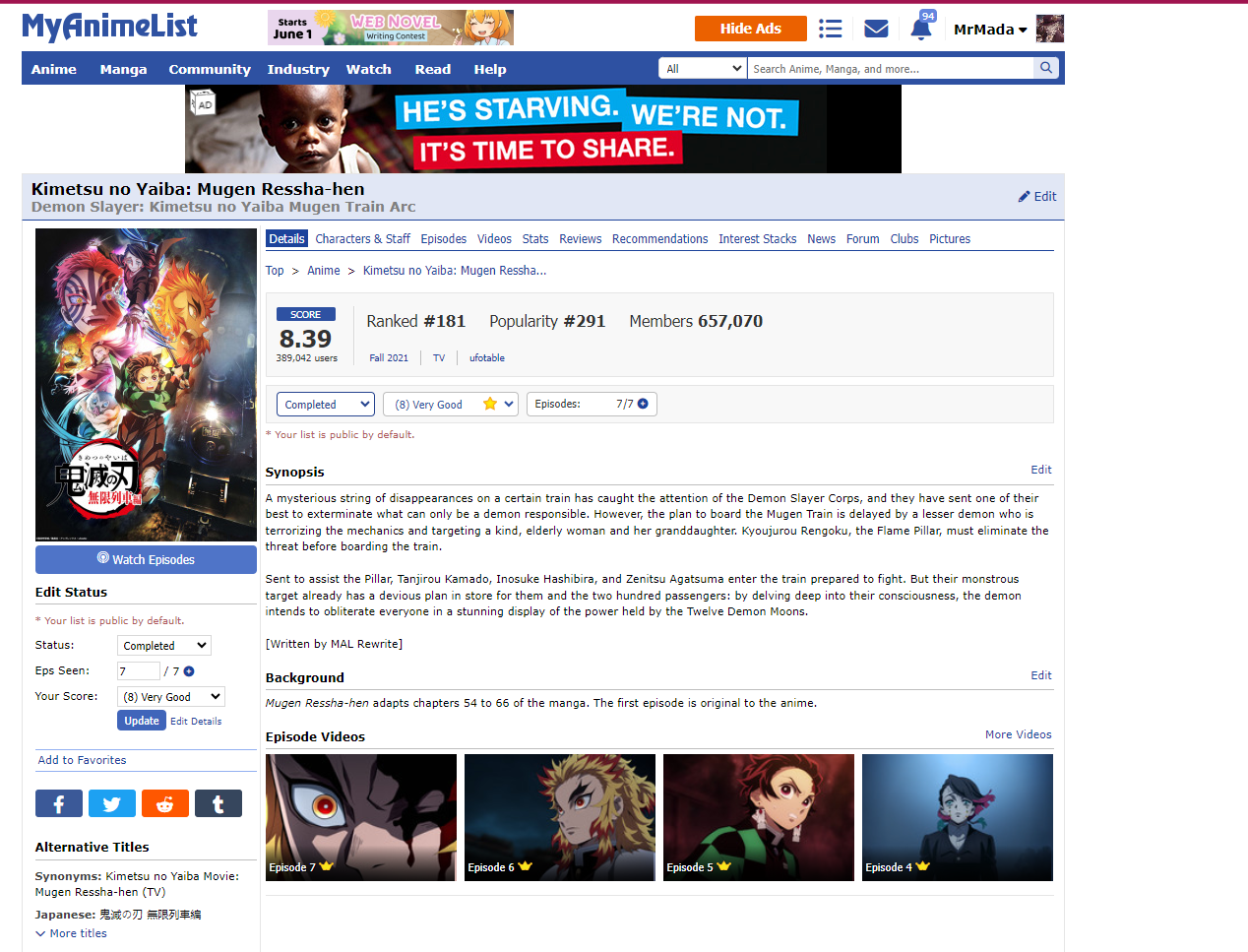Image resolution: width=1248 pixels, height=952 pixels.
Task: Click the anime poster image
Action: coord(146,385)
